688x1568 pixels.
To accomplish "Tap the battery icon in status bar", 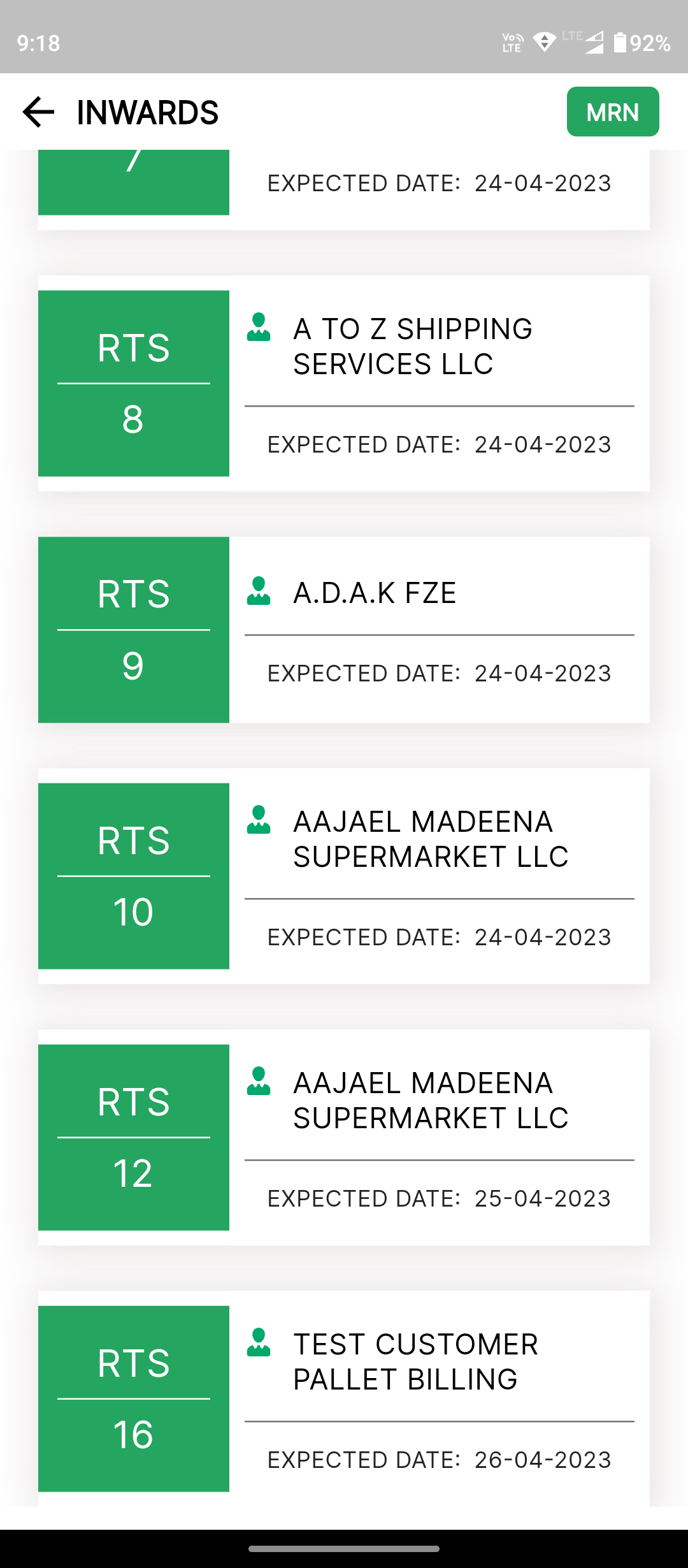I will point(620,43).
